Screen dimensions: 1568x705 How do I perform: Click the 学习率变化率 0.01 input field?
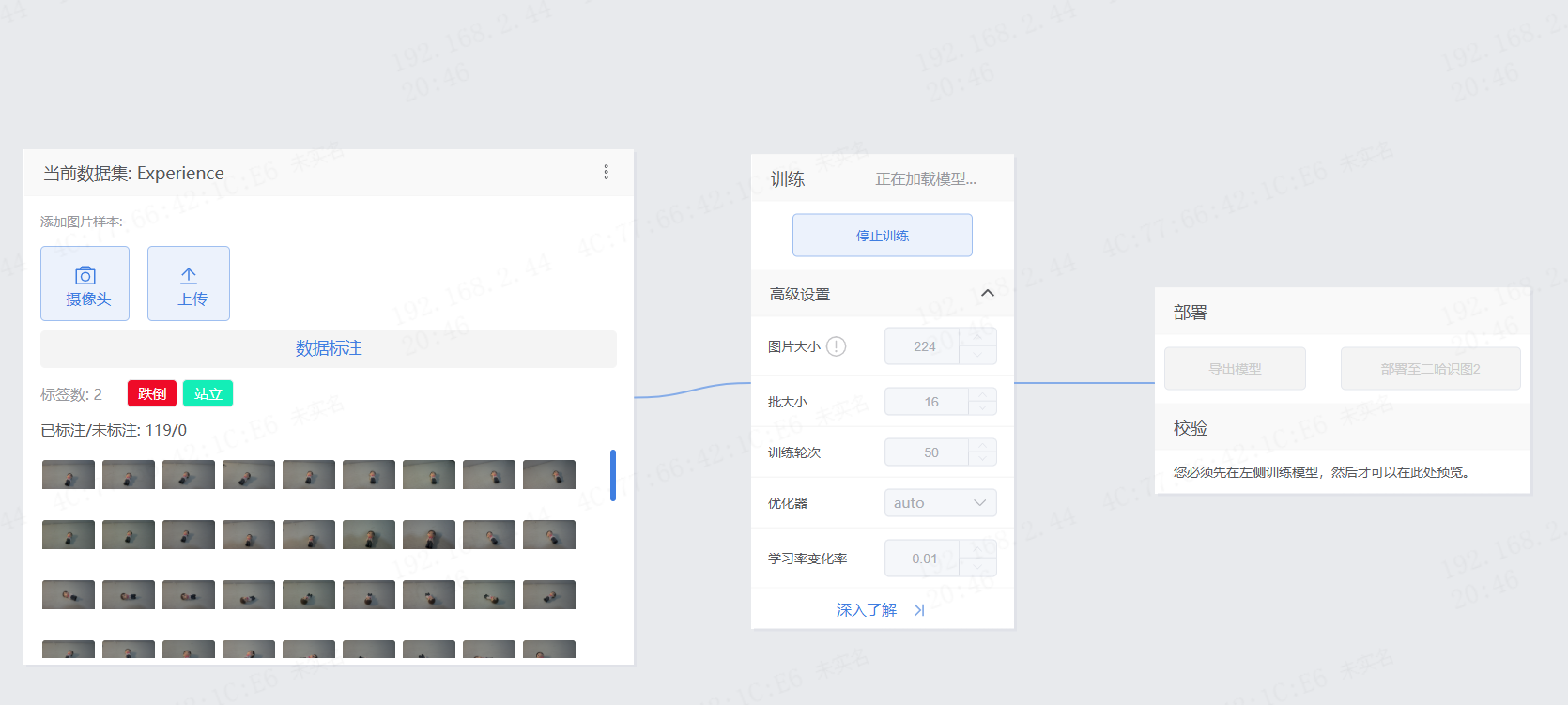922,559
